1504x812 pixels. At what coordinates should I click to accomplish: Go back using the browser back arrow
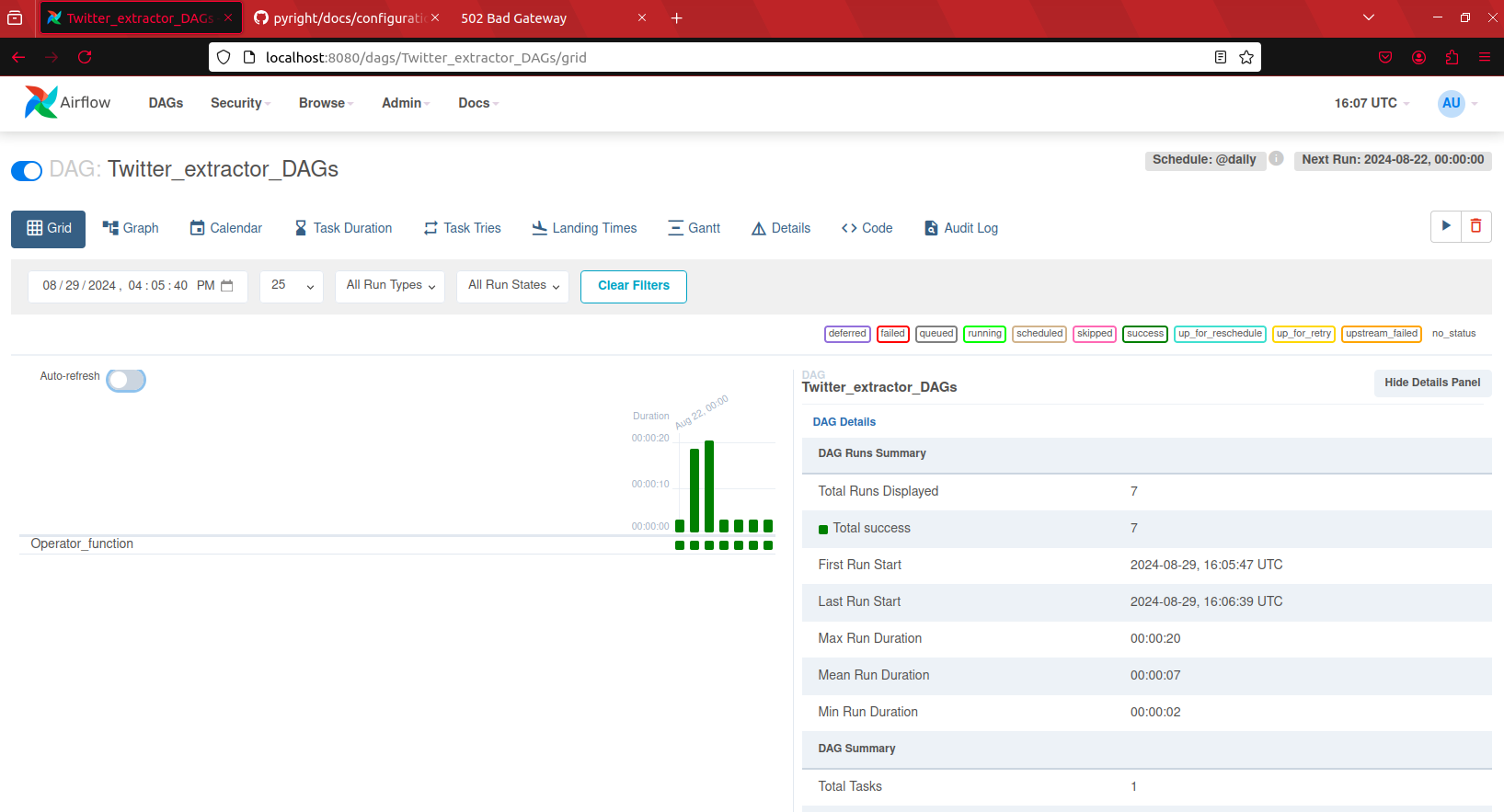pos(18,57)
